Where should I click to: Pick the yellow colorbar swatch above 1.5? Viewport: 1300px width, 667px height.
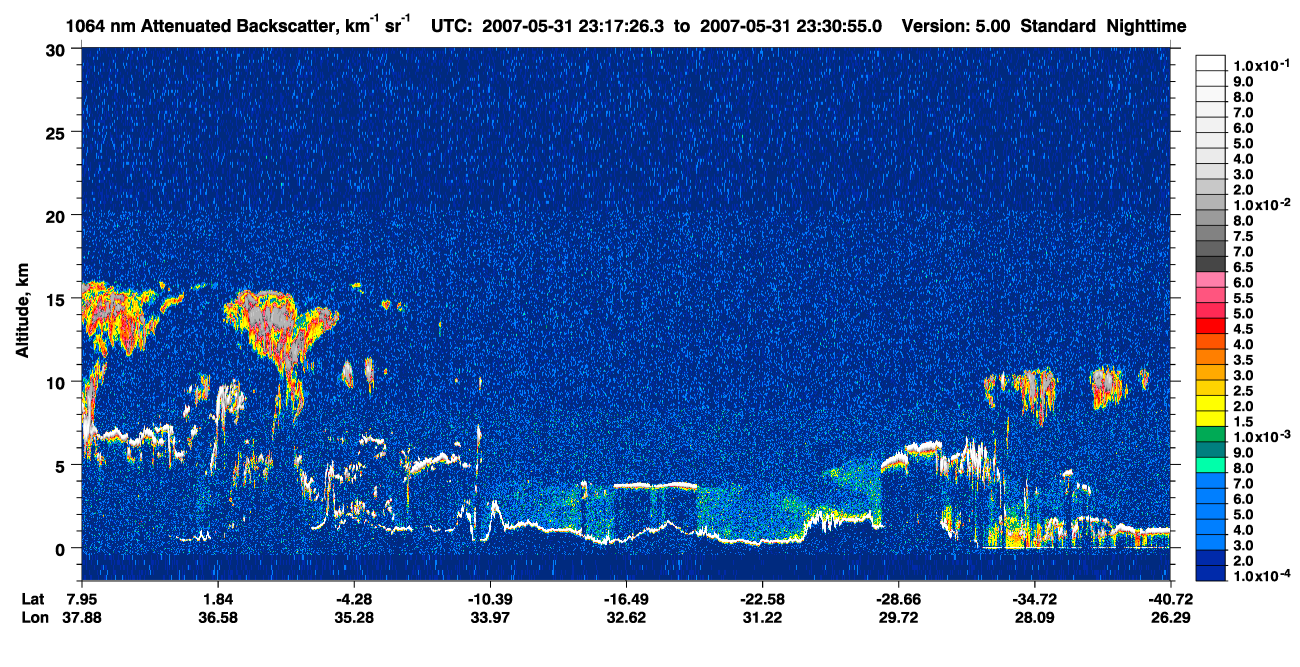click(1211, 418)
